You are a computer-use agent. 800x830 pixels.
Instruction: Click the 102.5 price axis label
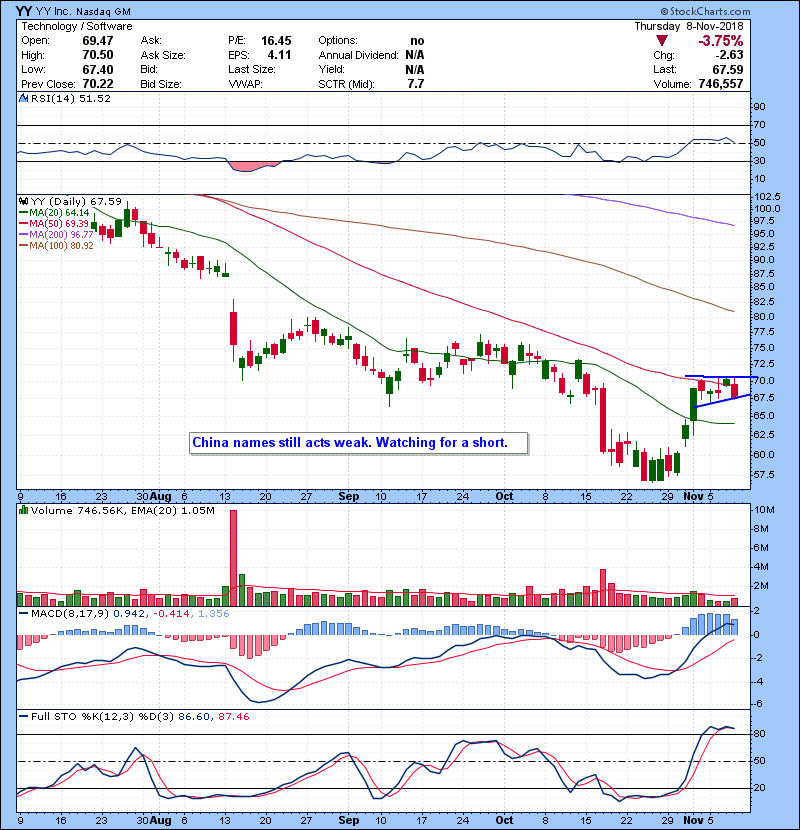point(766,196)
